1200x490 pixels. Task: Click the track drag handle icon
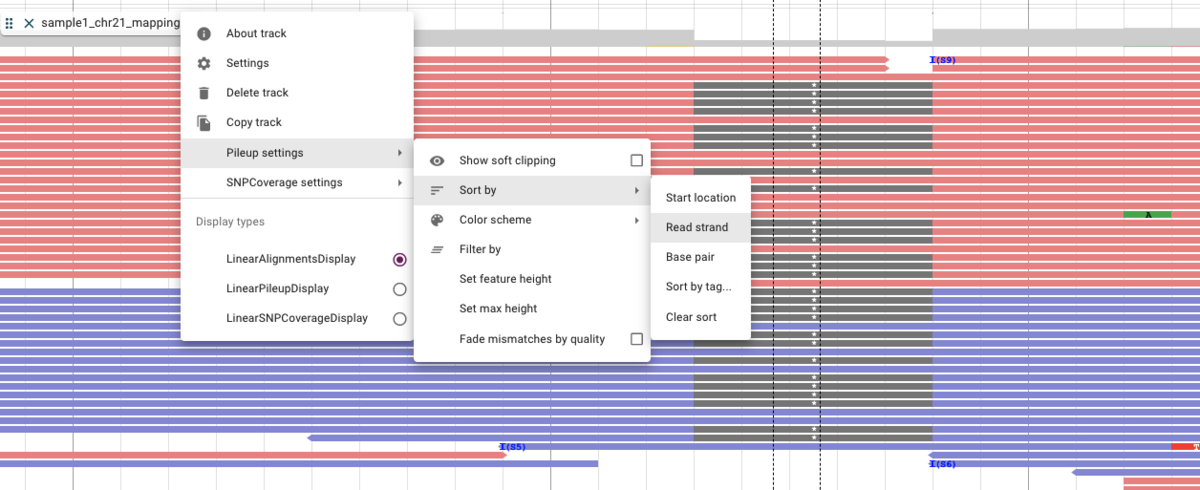pyautogui.click(x=10, y=22)
